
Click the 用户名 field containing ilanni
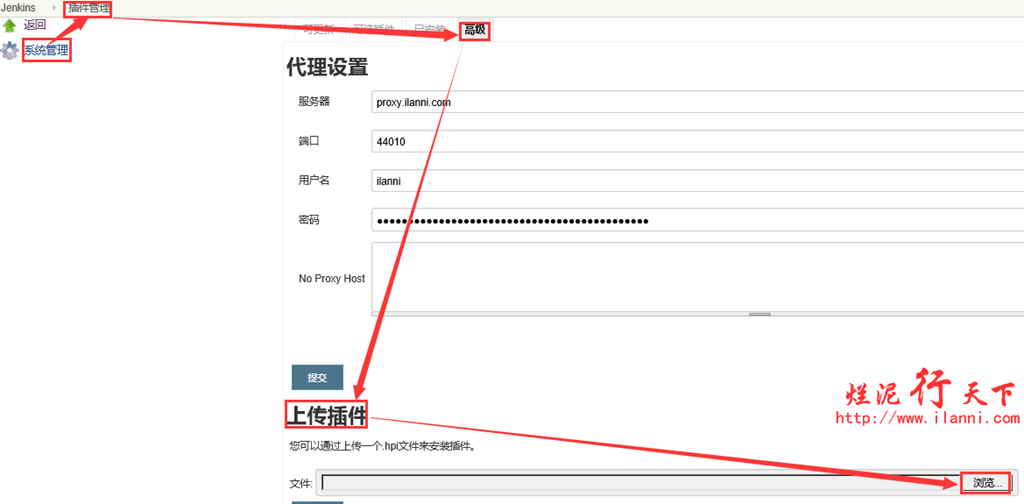(x=696, y=180)
